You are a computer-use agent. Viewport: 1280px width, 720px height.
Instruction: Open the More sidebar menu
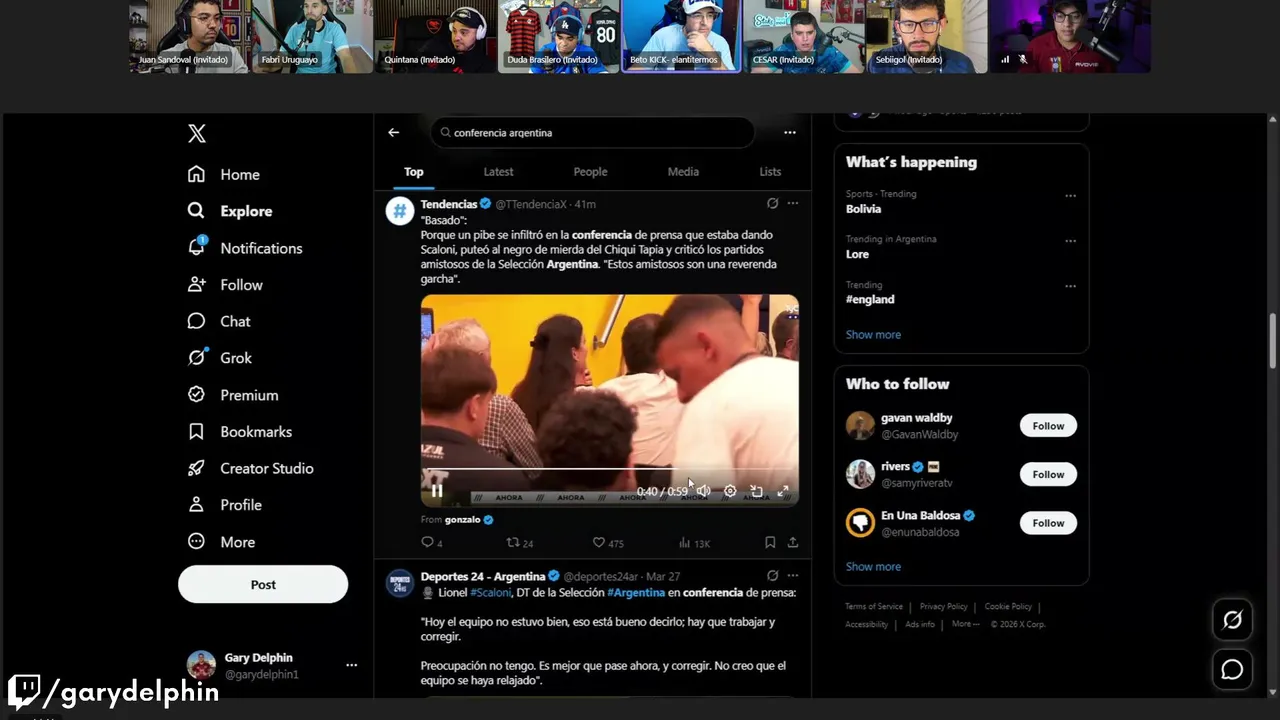click(222, 542)
